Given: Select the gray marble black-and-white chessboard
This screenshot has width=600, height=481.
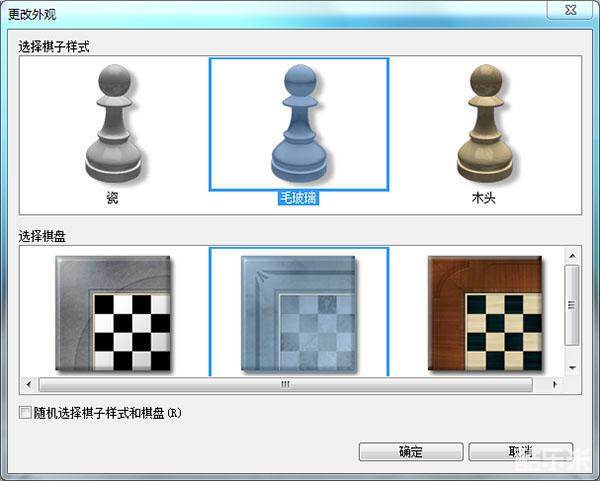Looking at the screenshot, I should click(113, 313).
